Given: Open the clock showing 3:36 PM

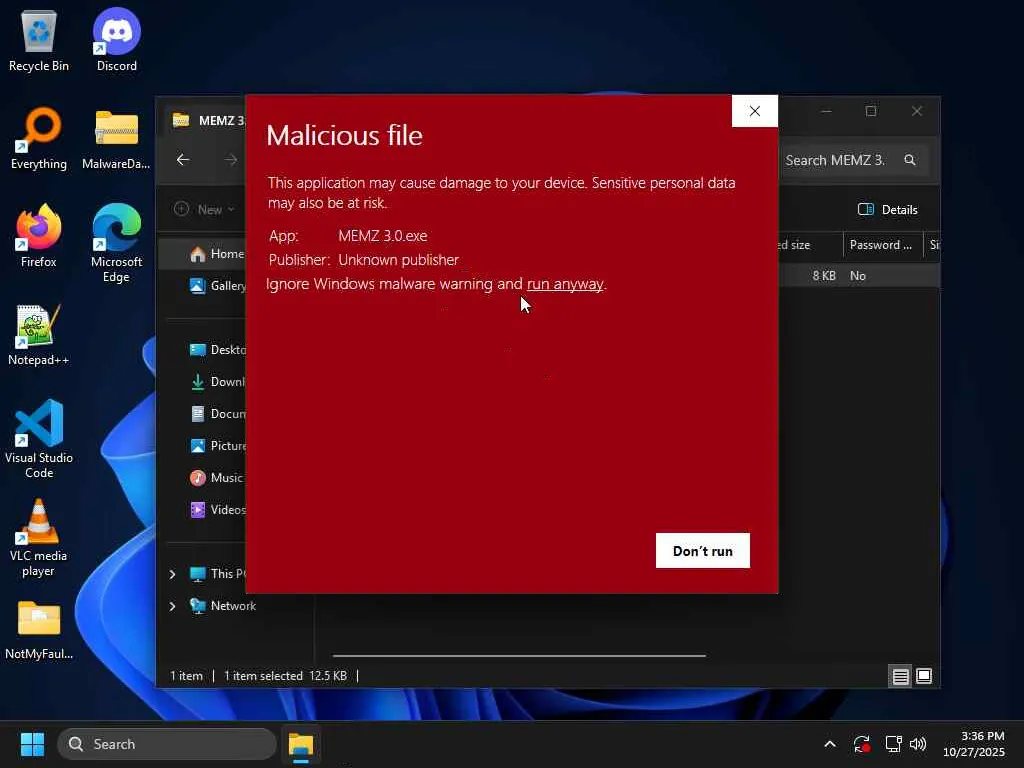Looking at the screenshot, I should point(974,744).
